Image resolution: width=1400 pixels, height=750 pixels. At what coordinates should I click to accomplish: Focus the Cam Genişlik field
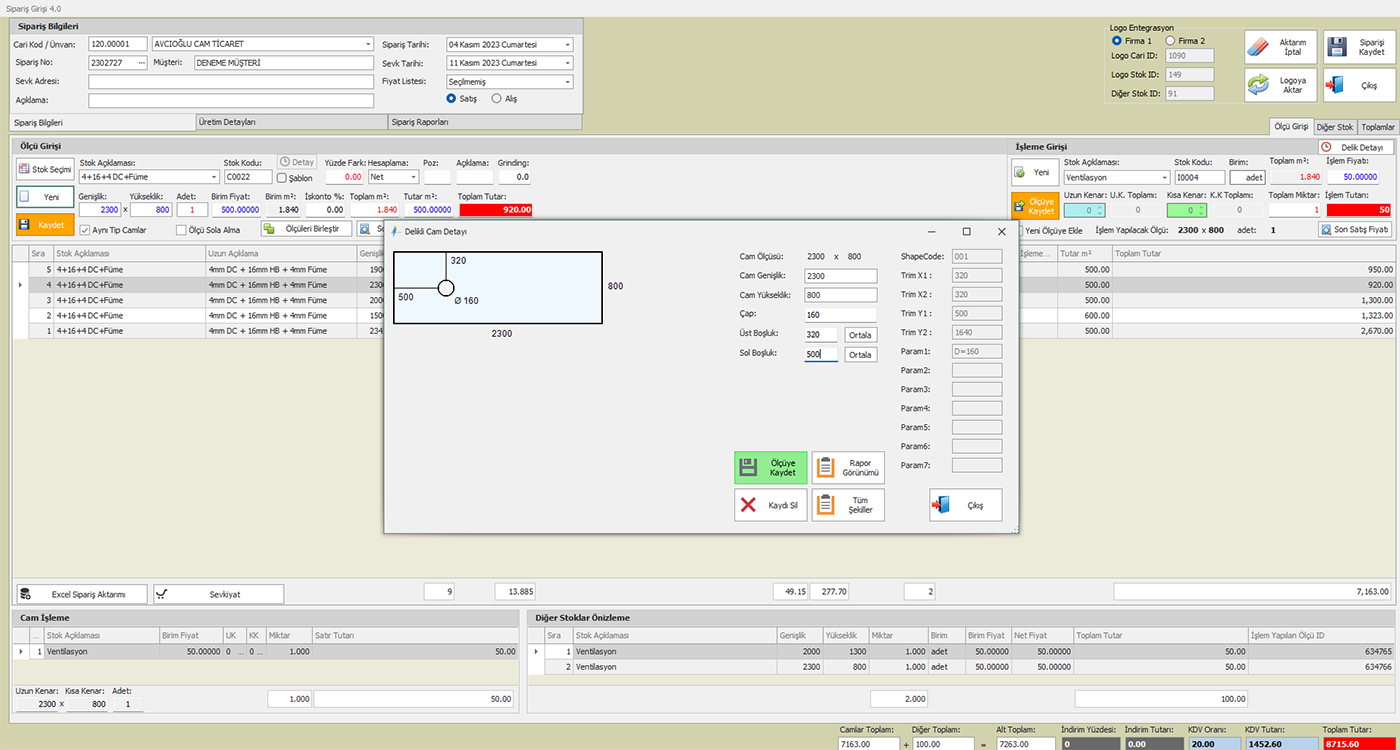pyautogui.click(x=840, y=276)
